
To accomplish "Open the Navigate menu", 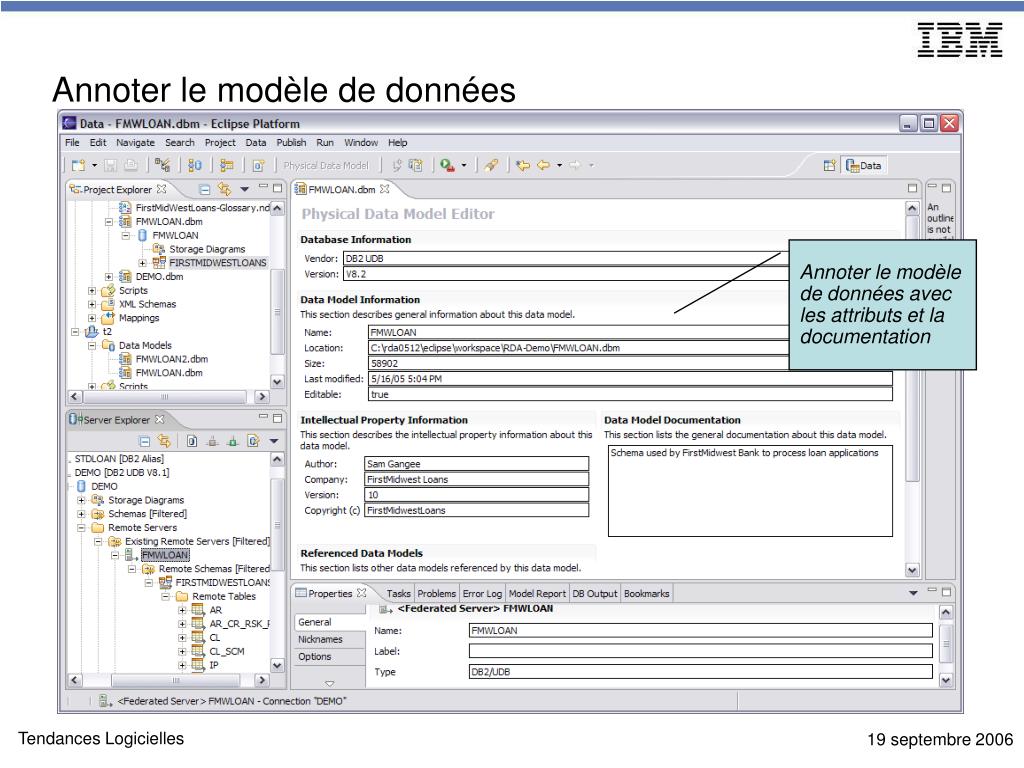I will 135,142.
